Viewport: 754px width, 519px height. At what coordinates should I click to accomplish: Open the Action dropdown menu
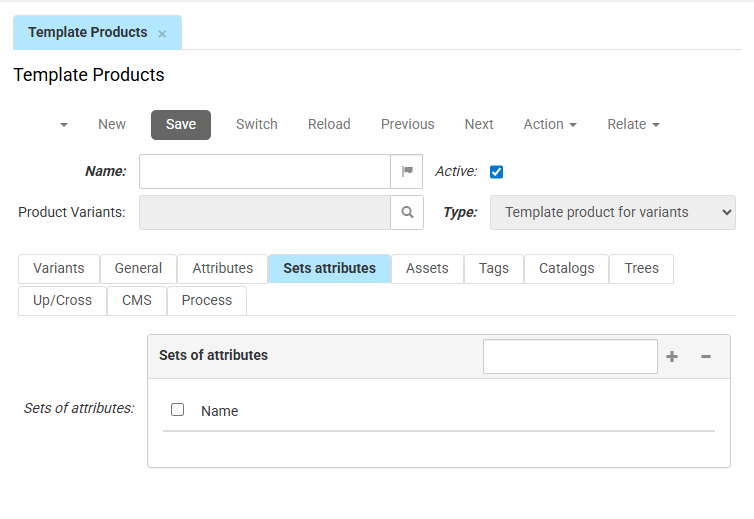pos(550,125)
